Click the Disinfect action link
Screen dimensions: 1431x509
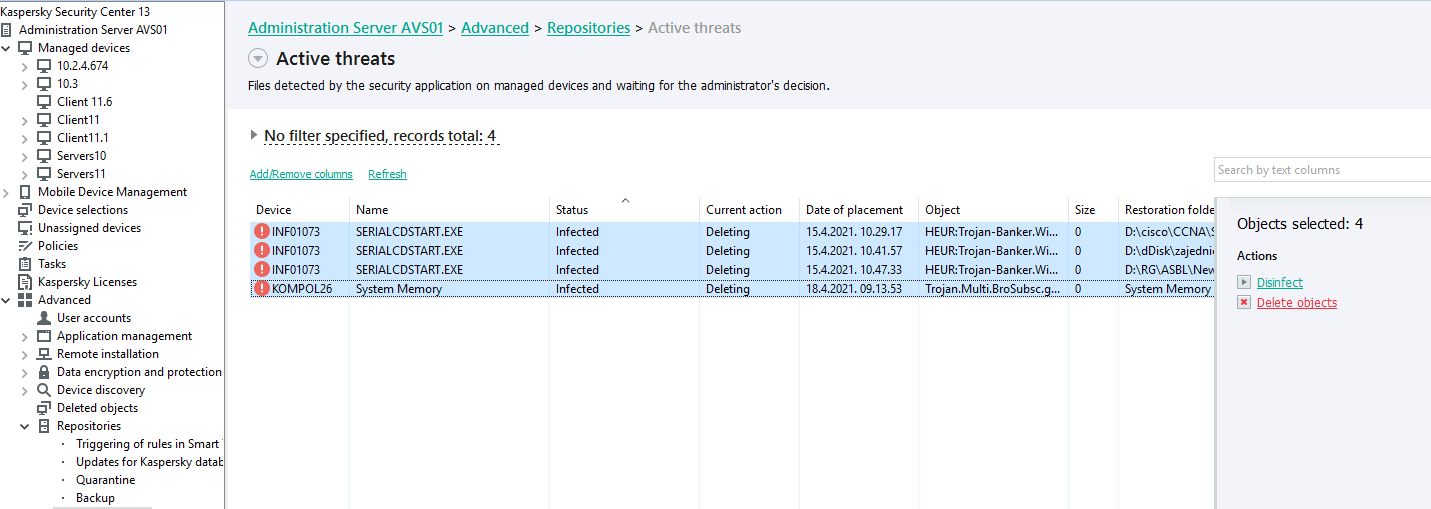(x=1279, y=283)
